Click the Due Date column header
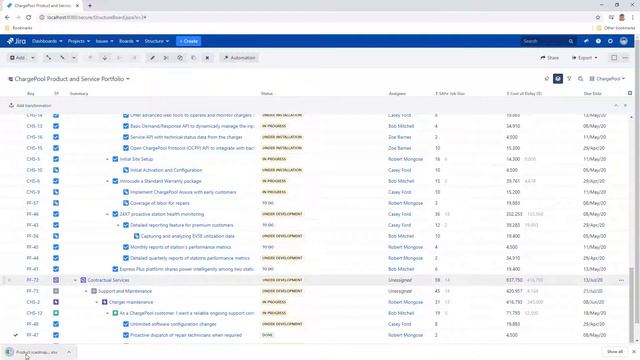The height and width of the screenshot is (360, 640). pos(592,94)
